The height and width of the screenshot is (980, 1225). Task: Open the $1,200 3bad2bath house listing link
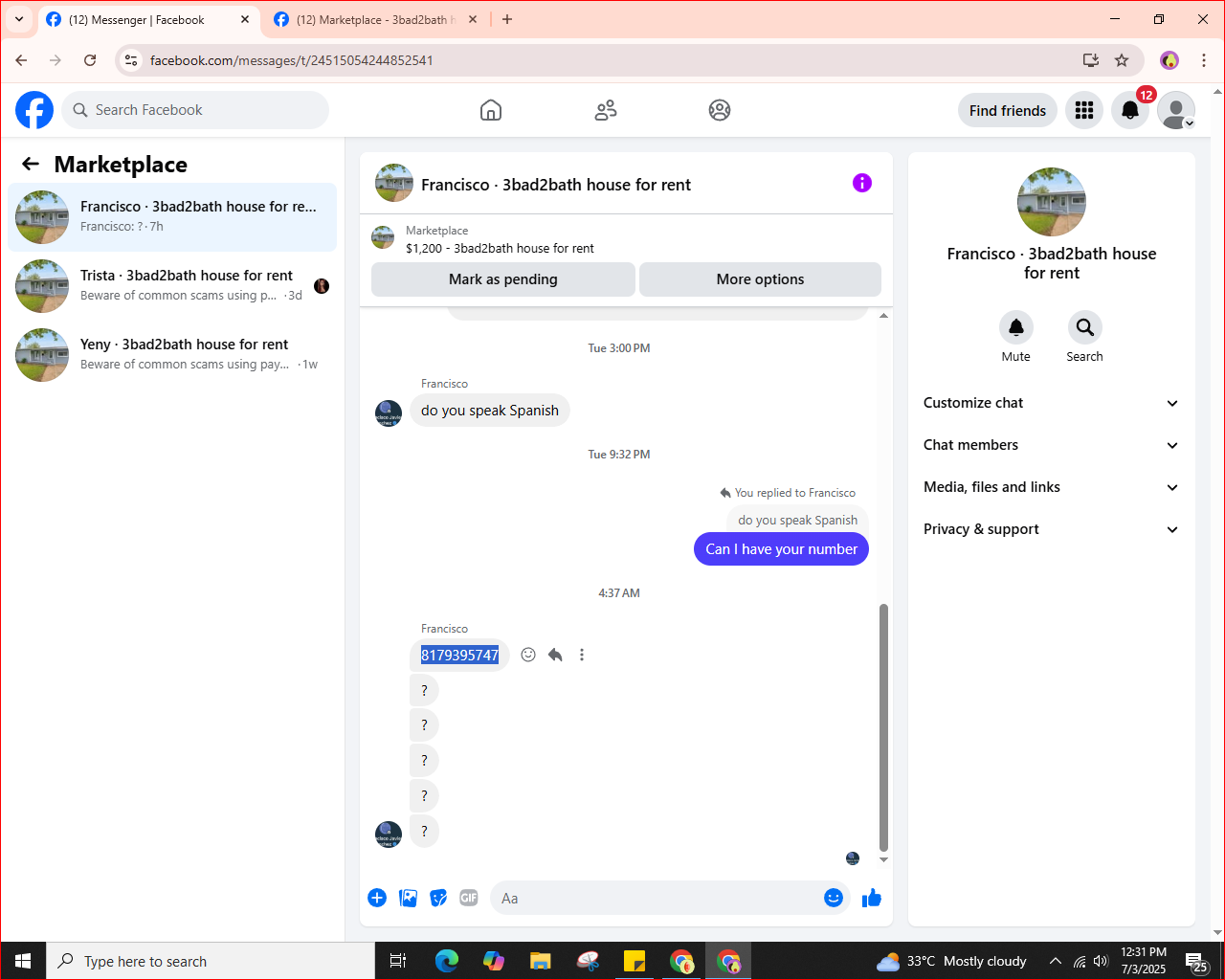[x=500, y=248]
